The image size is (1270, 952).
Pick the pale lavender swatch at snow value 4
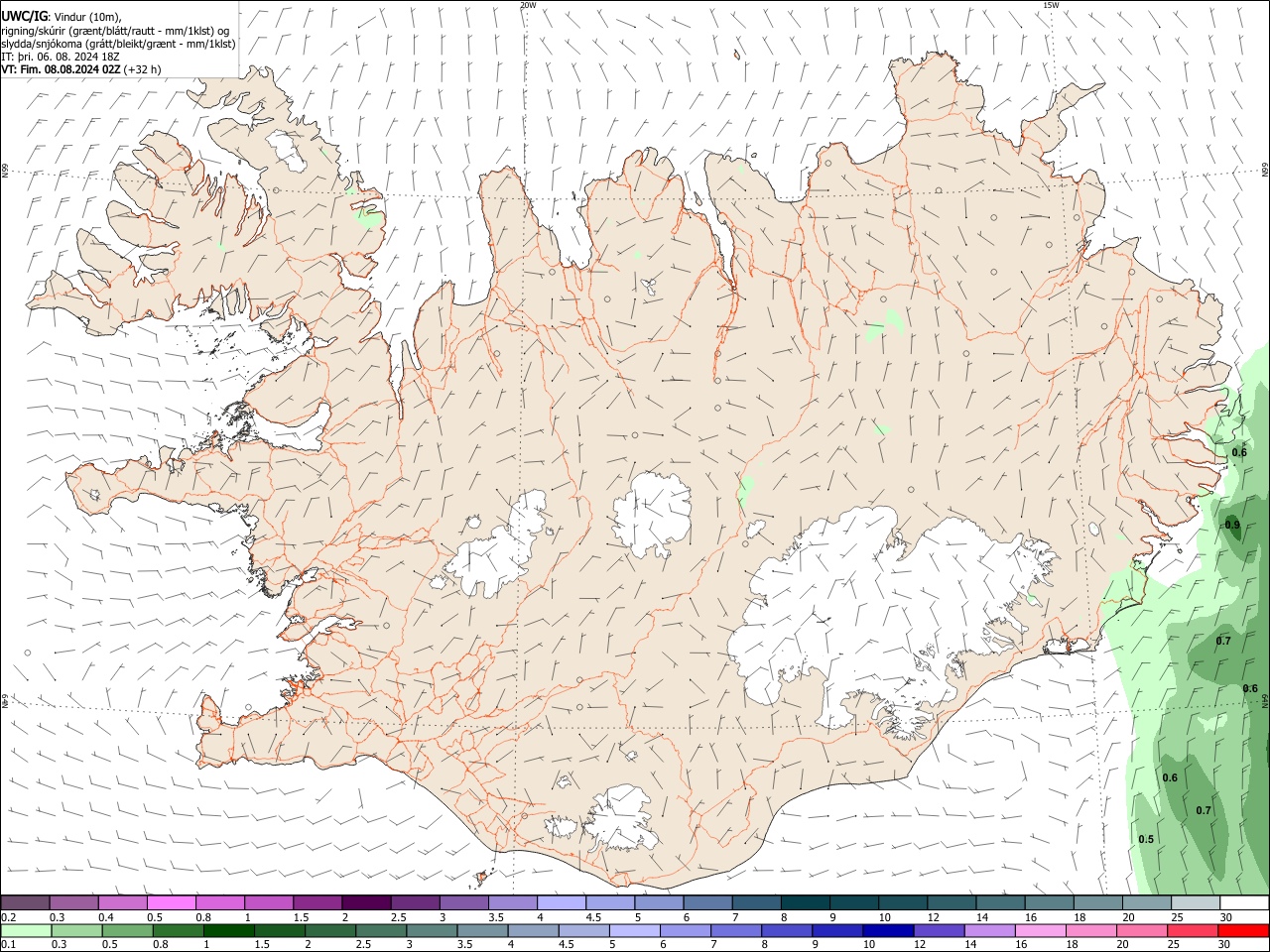point(561,902)
